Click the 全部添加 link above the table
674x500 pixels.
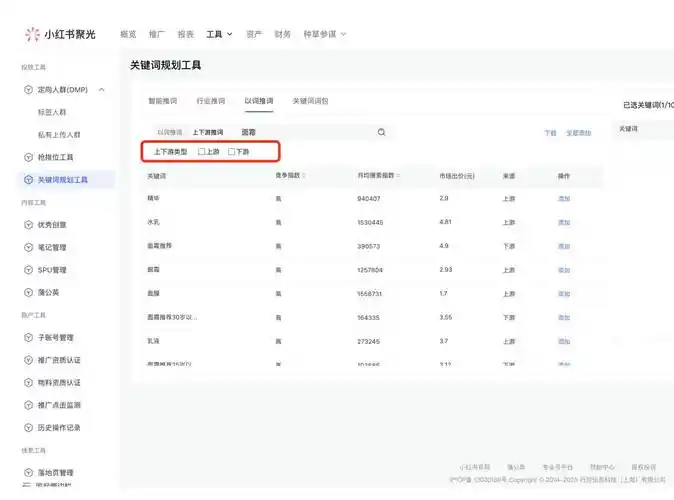pyautogui.click(x=579, y=133)
